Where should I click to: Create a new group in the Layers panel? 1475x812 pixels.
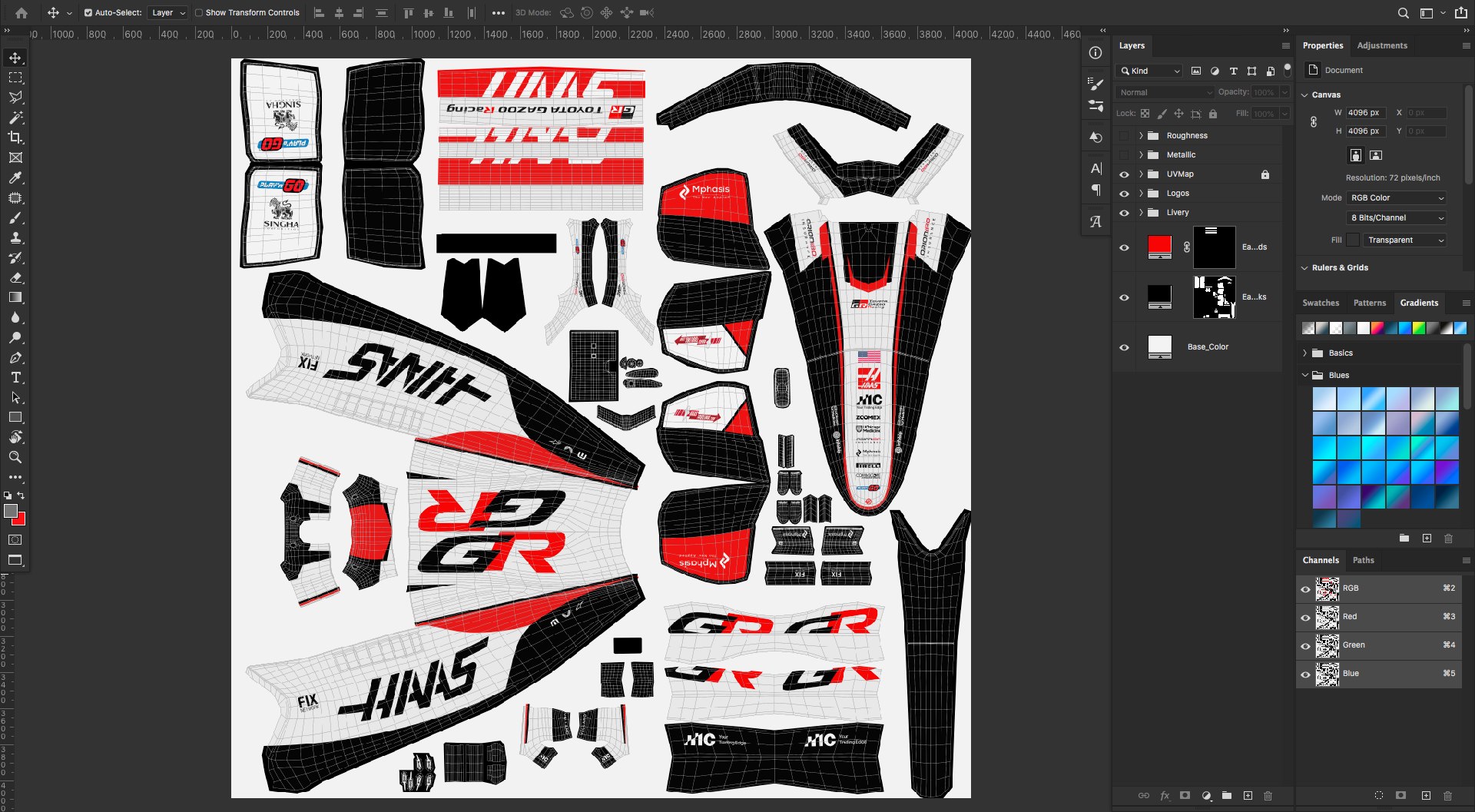pyautogui.click(x=1227, y=796)
